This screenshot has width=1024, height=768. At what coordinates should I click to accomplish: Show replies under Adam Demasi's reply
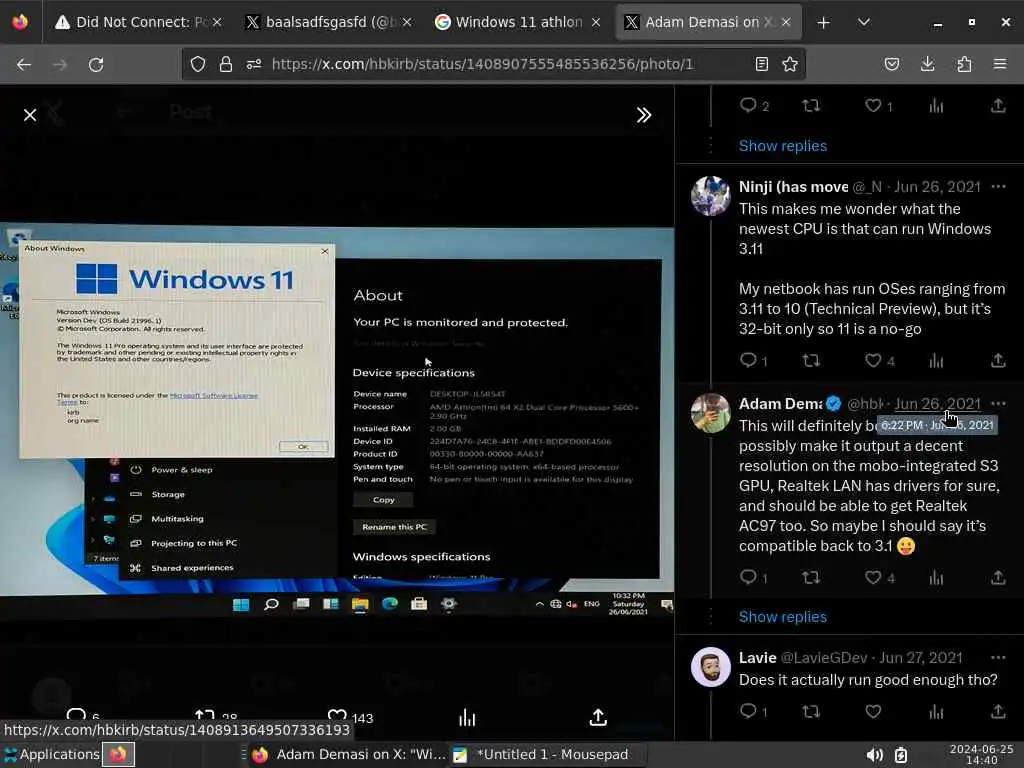782,616
